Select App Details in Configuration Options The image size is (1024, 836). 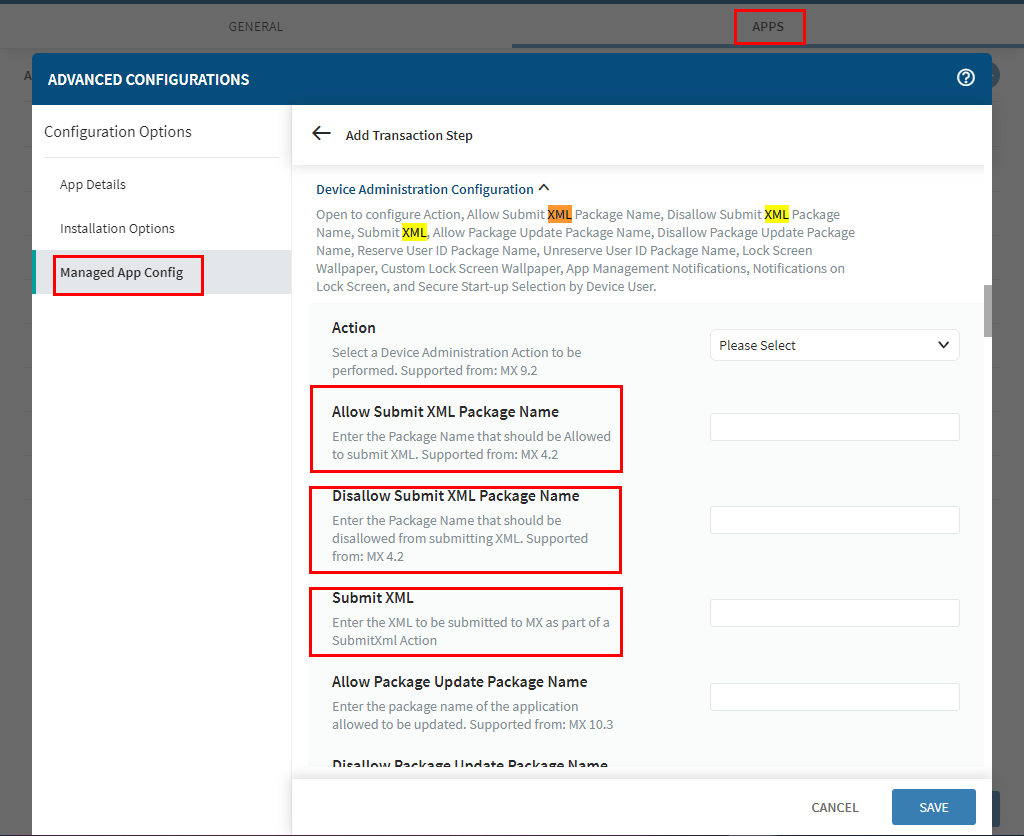[x=93, y=185]
